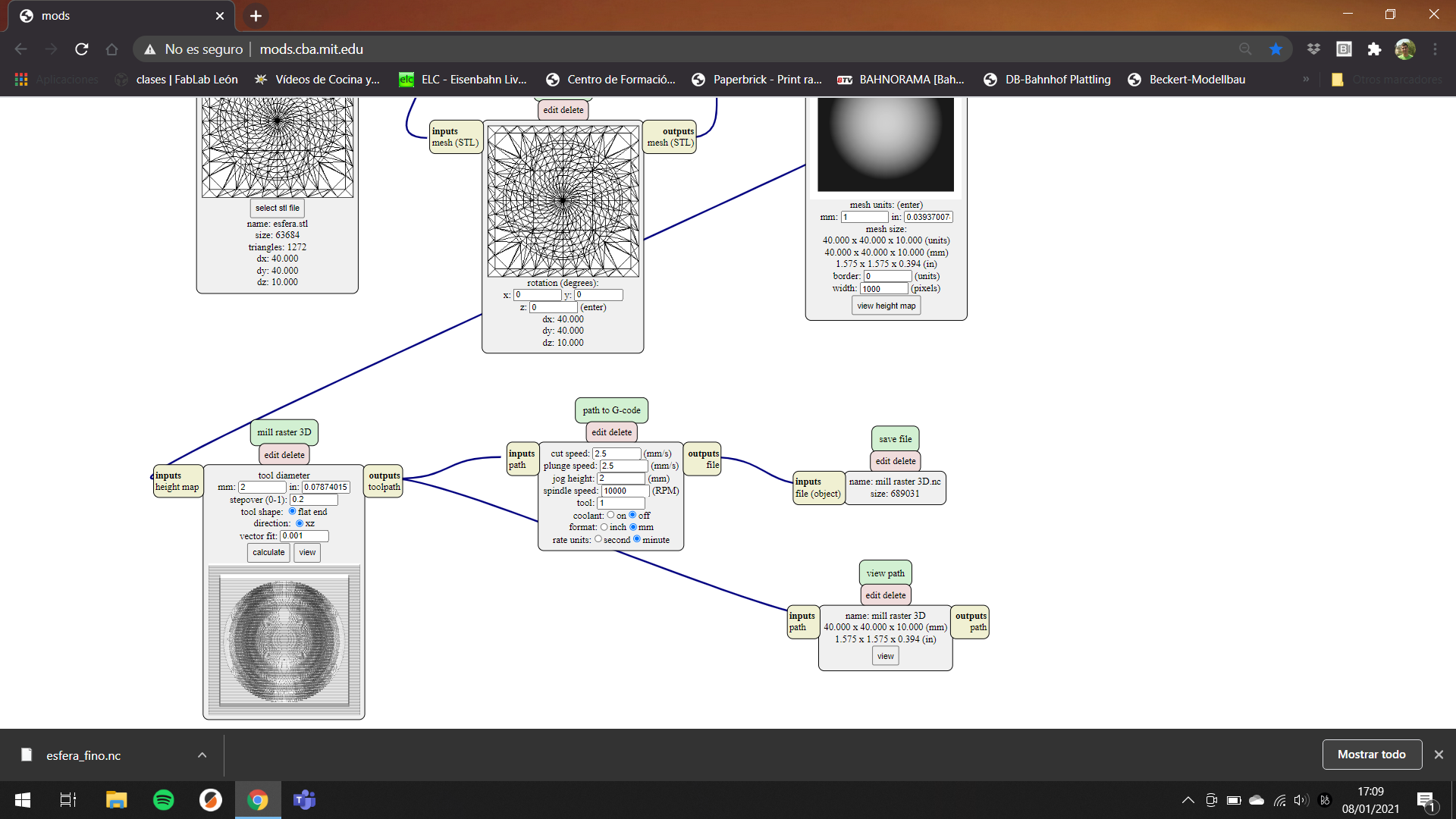This screenshot has width=1456, height=819.
Task: Select inch format radio button
Action: click(x=604, y=527)
